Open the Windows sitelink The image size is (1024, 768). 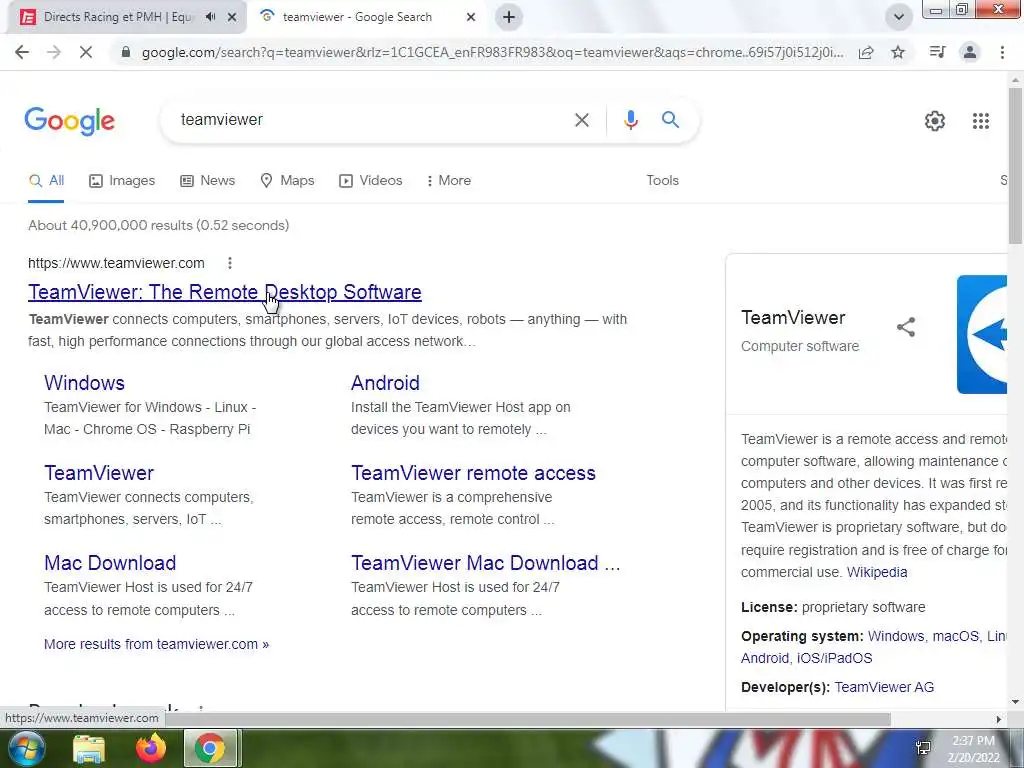[x=84, y=383]
